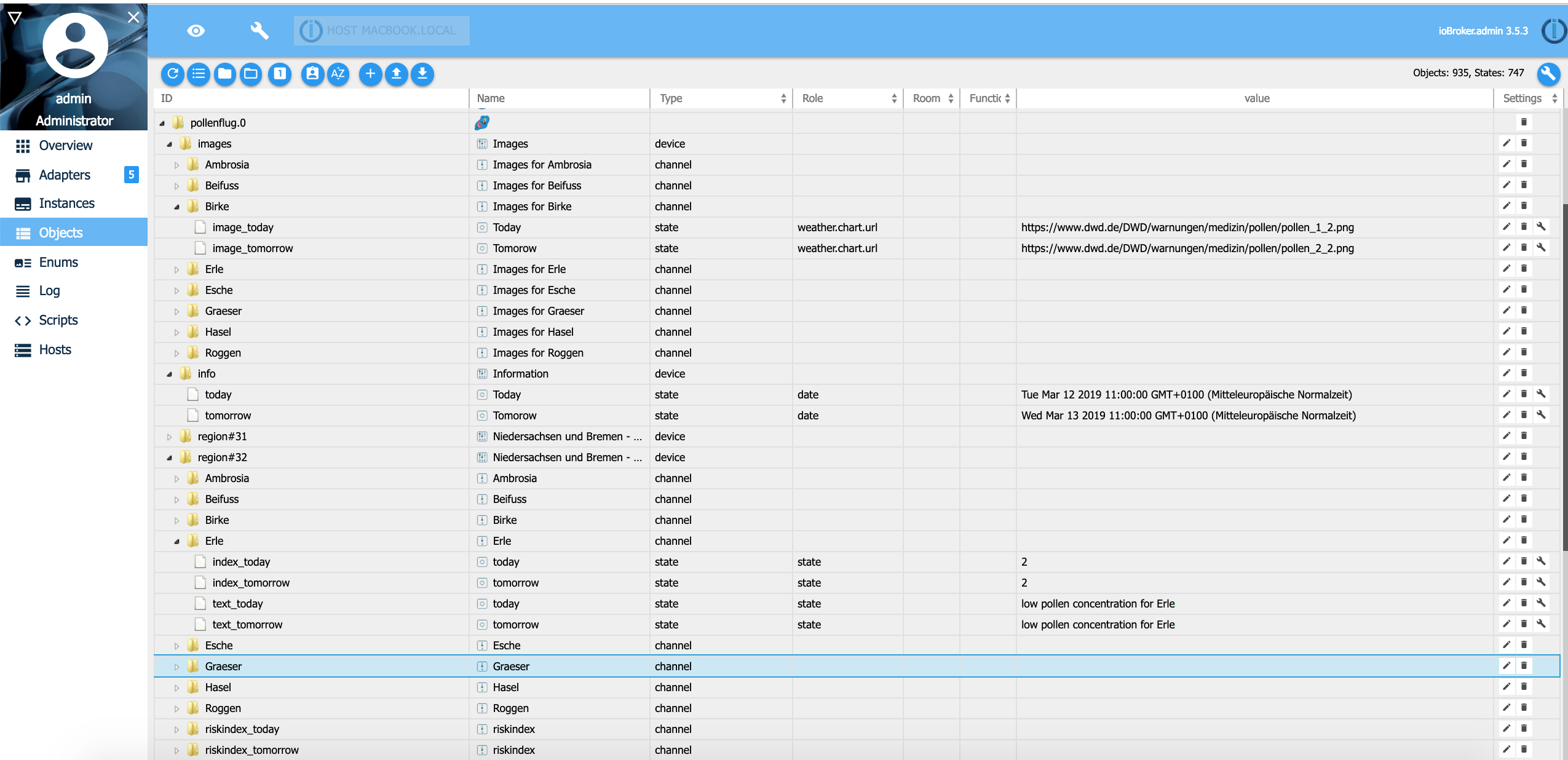The height and width of the screenshot is (760, 1568).
Task: Click the upload objects arrow icon
Action: point(397,74)
